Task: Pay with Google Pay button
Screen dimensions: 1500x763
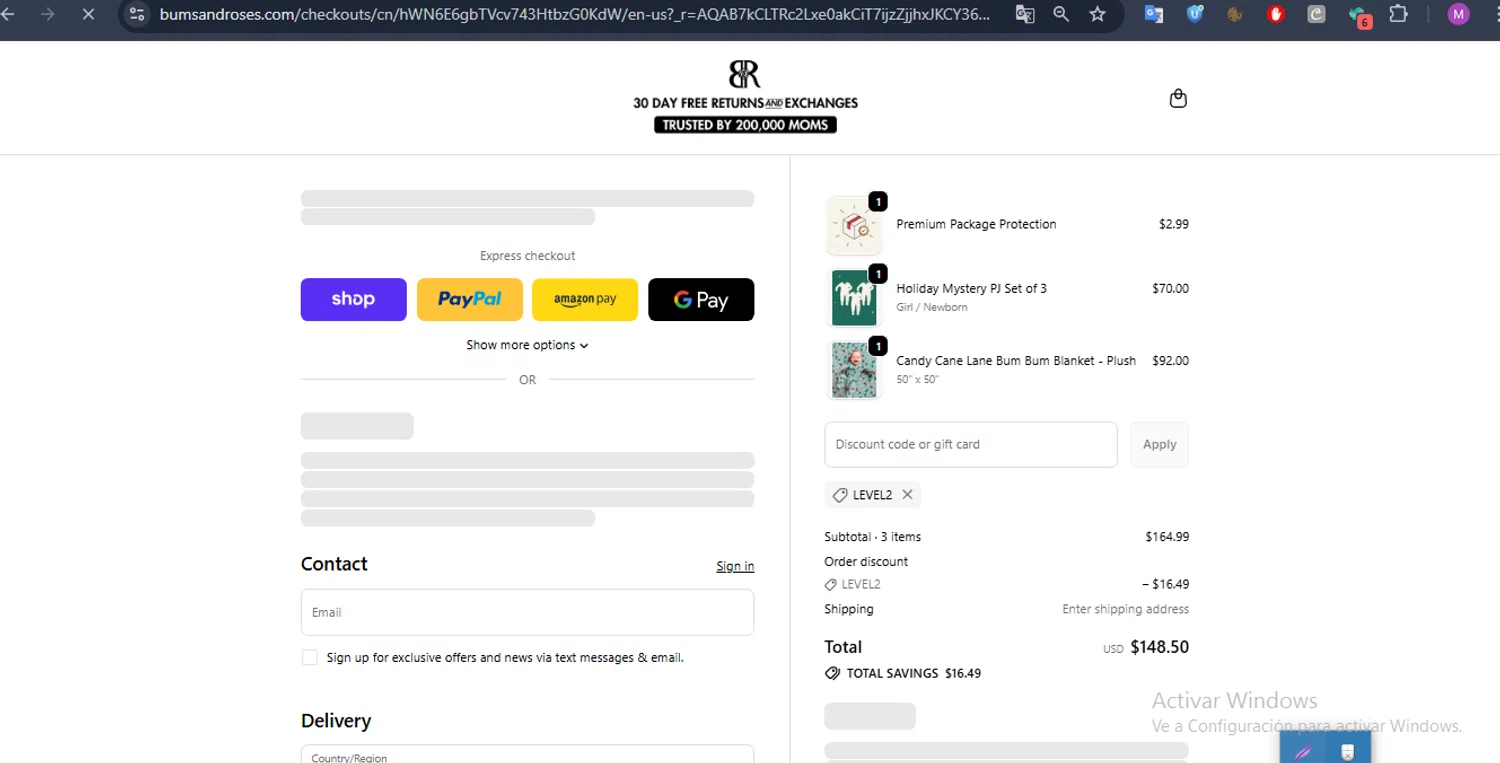Action: click(x=701, y=299)
